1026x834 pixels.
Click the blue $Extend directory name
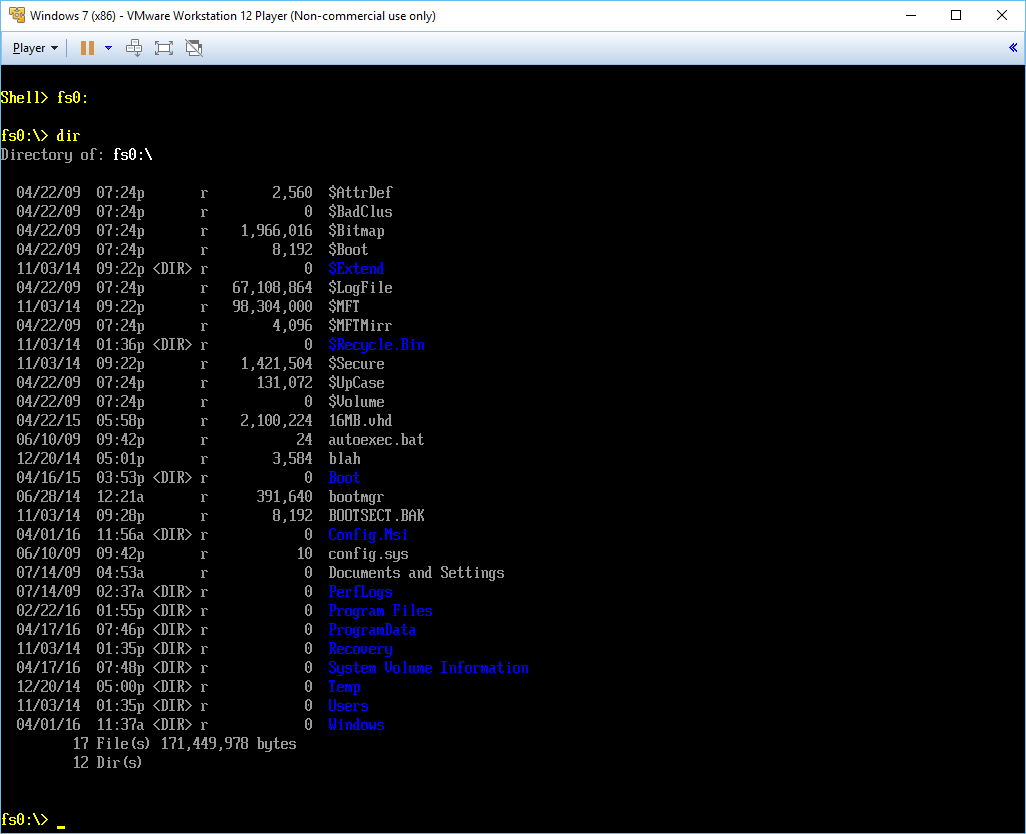pyautogui.click(x=356, y=268)
